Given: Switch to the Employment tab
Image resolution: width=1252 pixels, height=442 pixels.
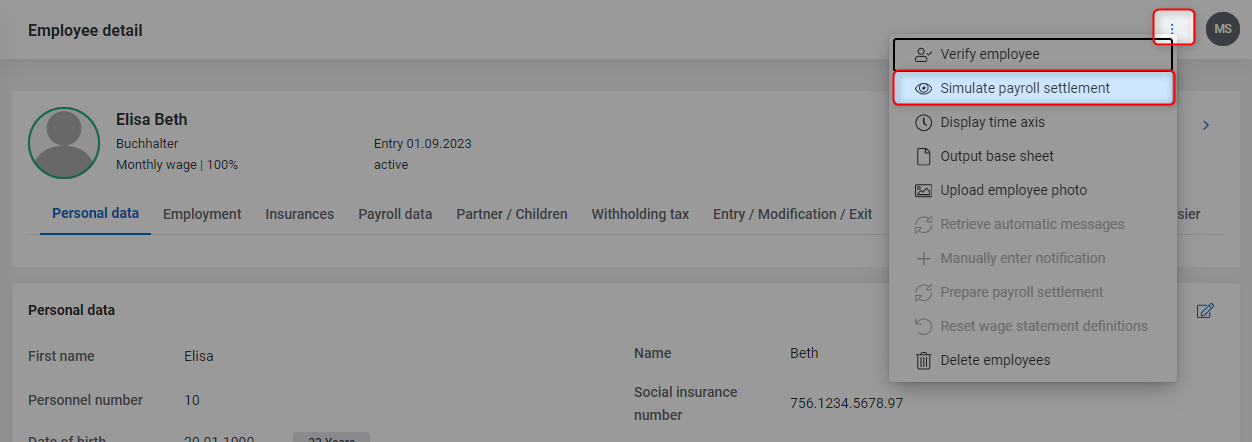Looking at the screenshot, I should click(x=202, y=214).
